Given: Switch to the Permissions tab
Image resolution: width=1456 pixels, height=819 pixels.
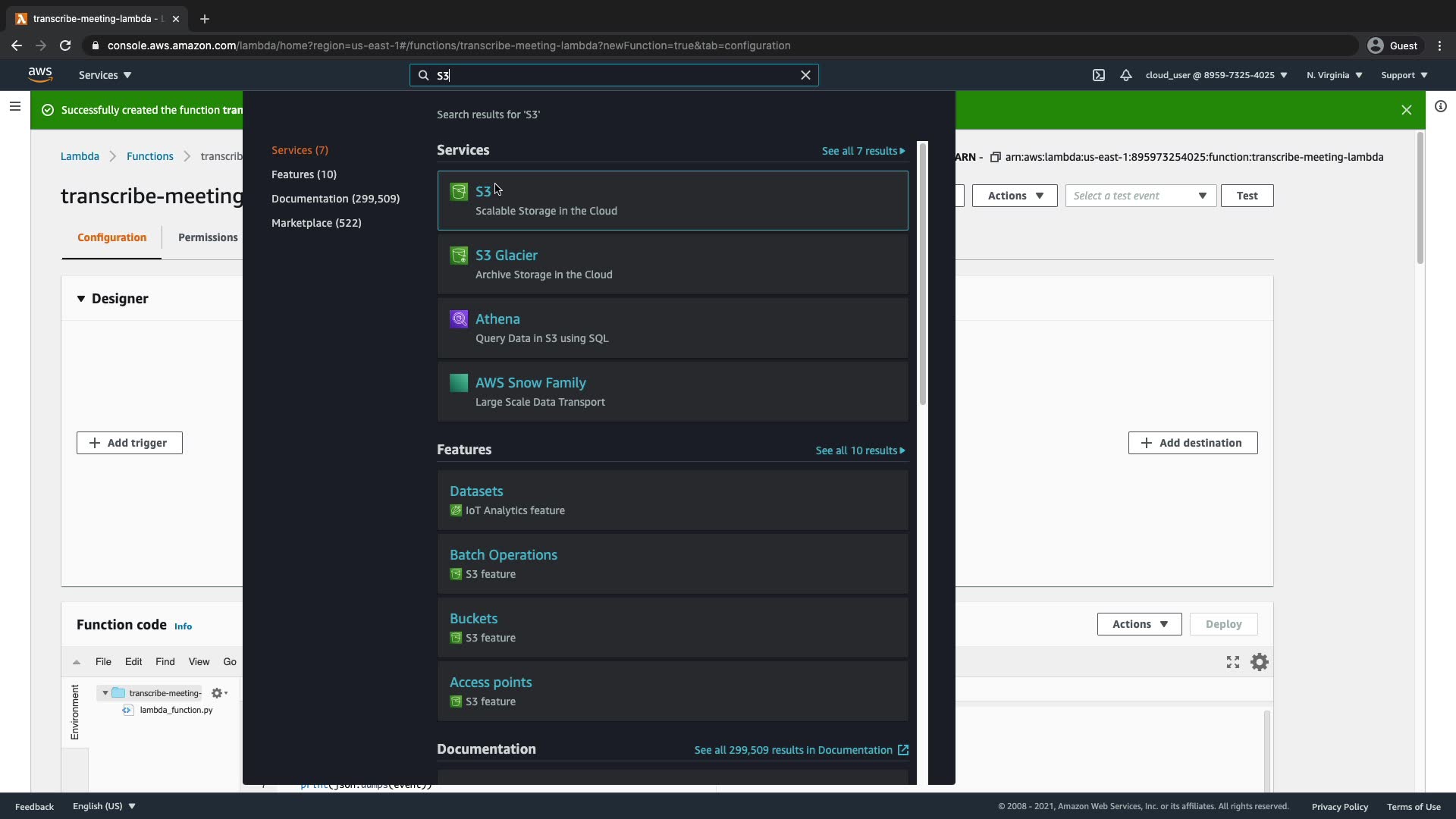Looking at the screenshot, I should click(208, 237).
